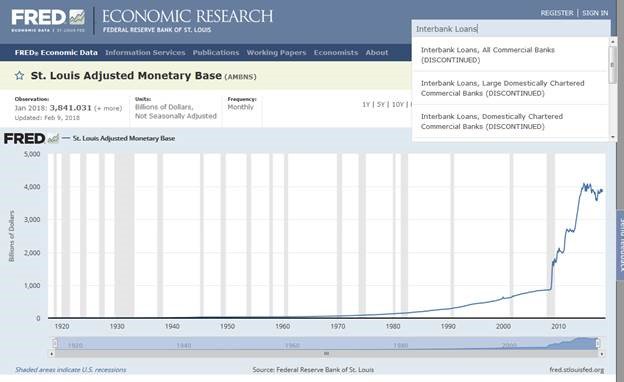The height and width of the screenshot is (382, 624).
Task: Click the fred.stlouisfed.org link text
Action: click(x=577, y=370)
